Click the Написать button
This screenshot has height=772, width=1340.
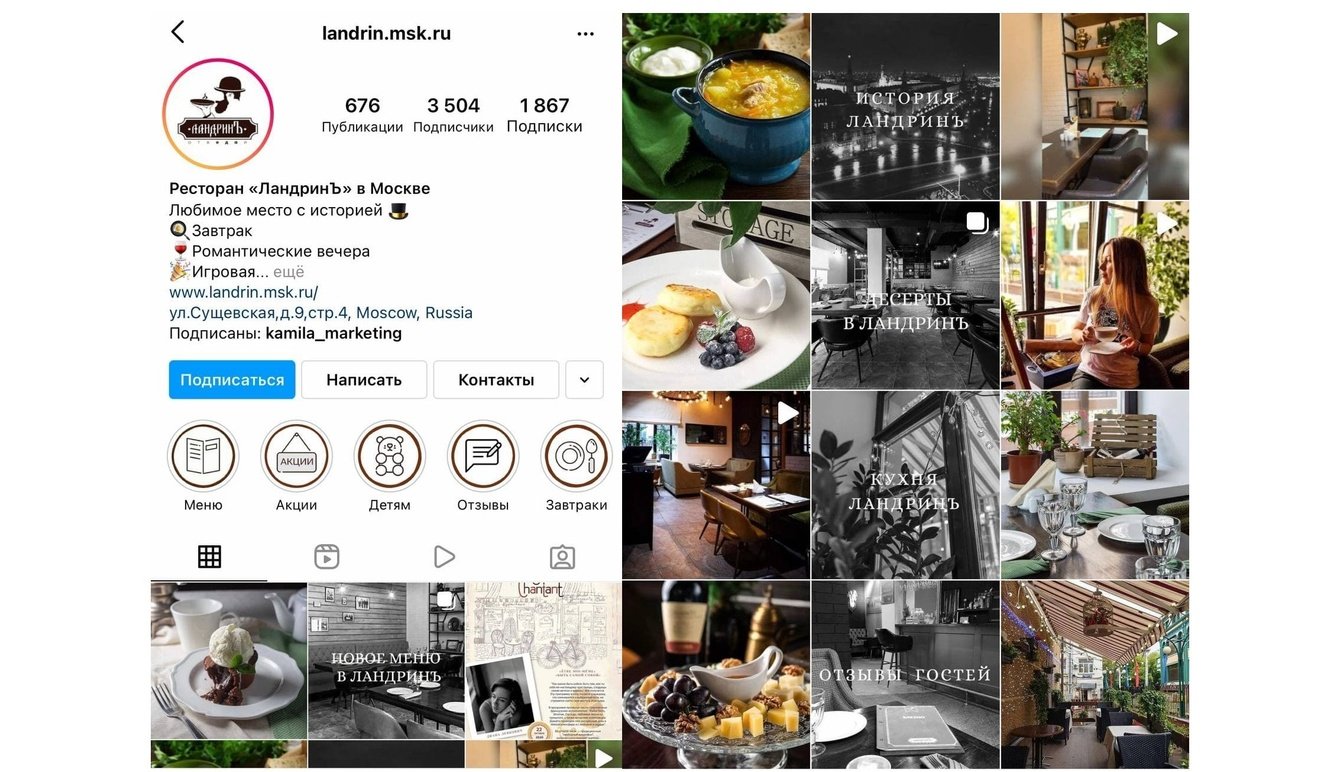364,380
